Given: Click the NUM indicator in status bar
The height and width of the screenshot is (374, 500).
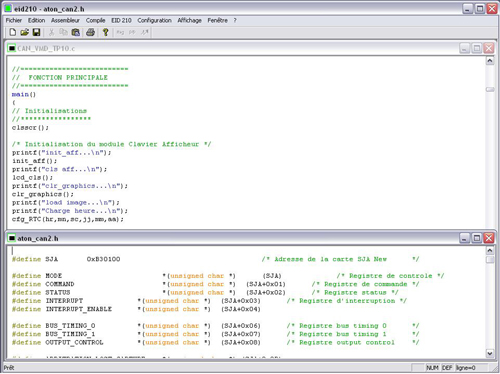Looking at the screenshot, I should pyautogui.click(x=432, y=367).
